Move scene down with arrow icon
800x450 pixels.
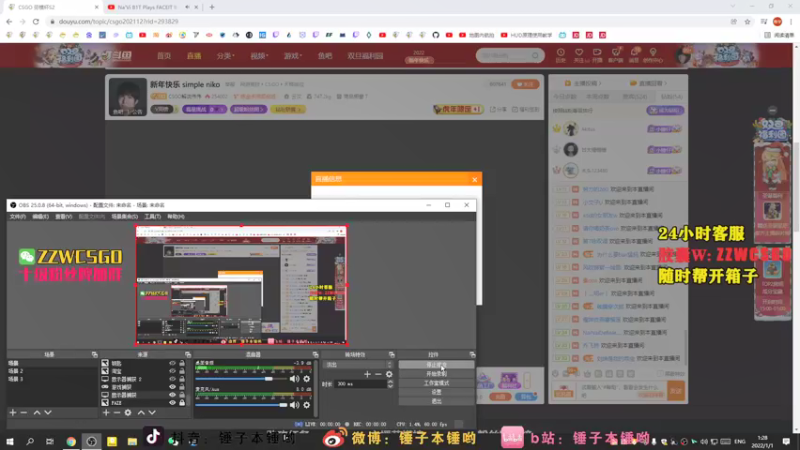(x=48, y=412)
